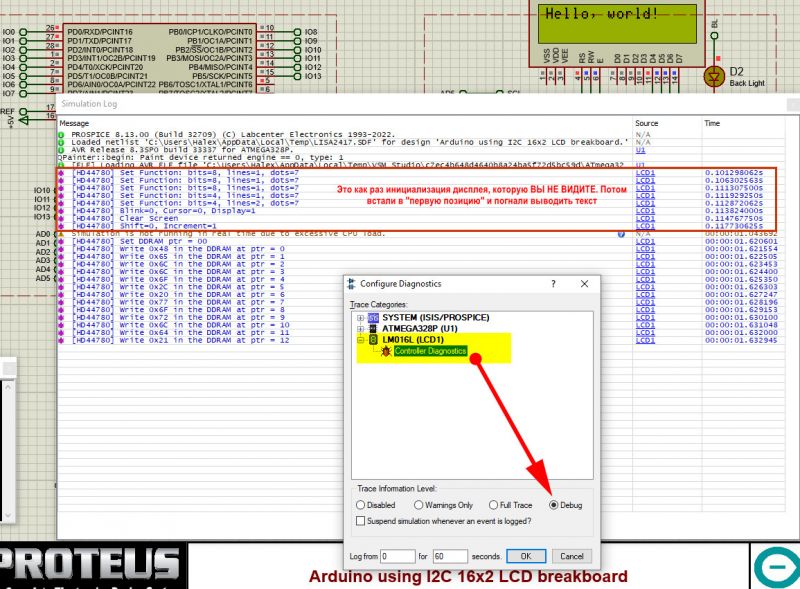Click the green icon beside AVR Release row

tap(61, 150)
